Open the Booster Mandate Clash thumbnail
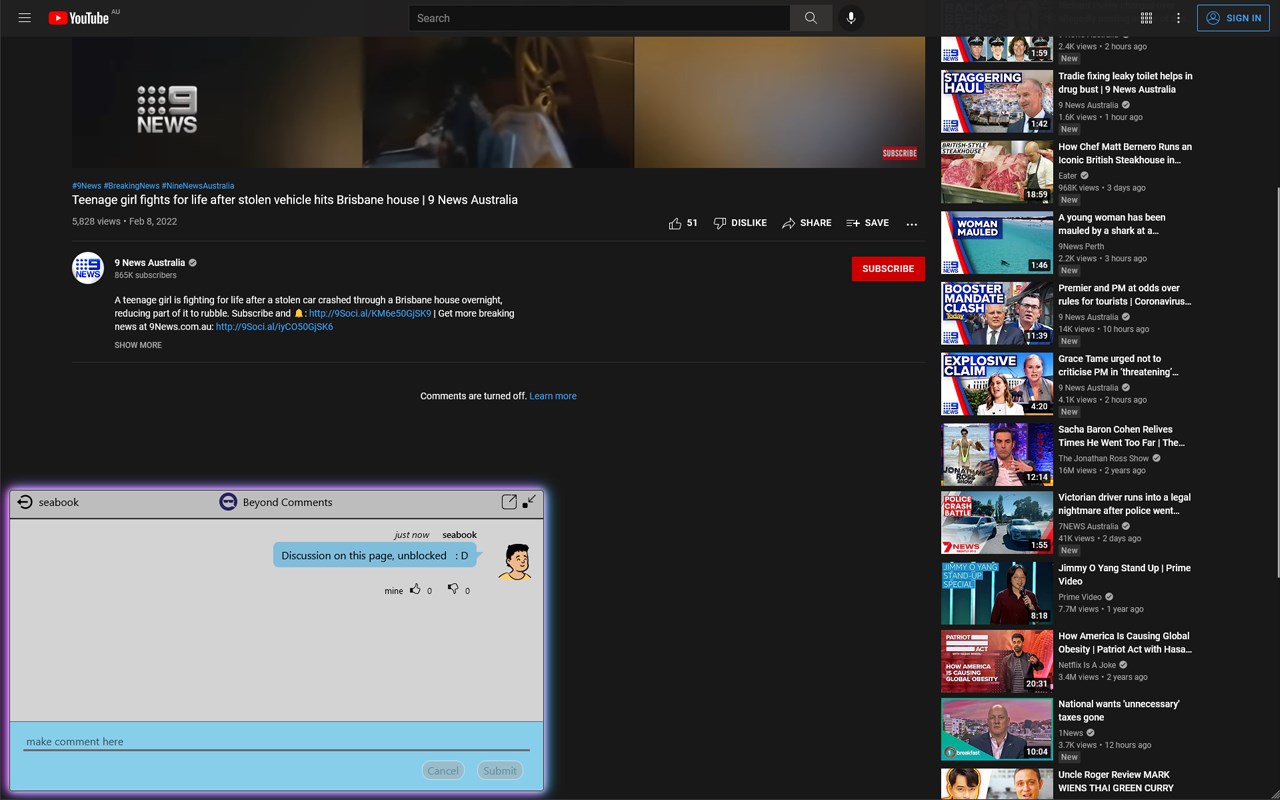1280x800 pixels. click(x=997, y=313)
